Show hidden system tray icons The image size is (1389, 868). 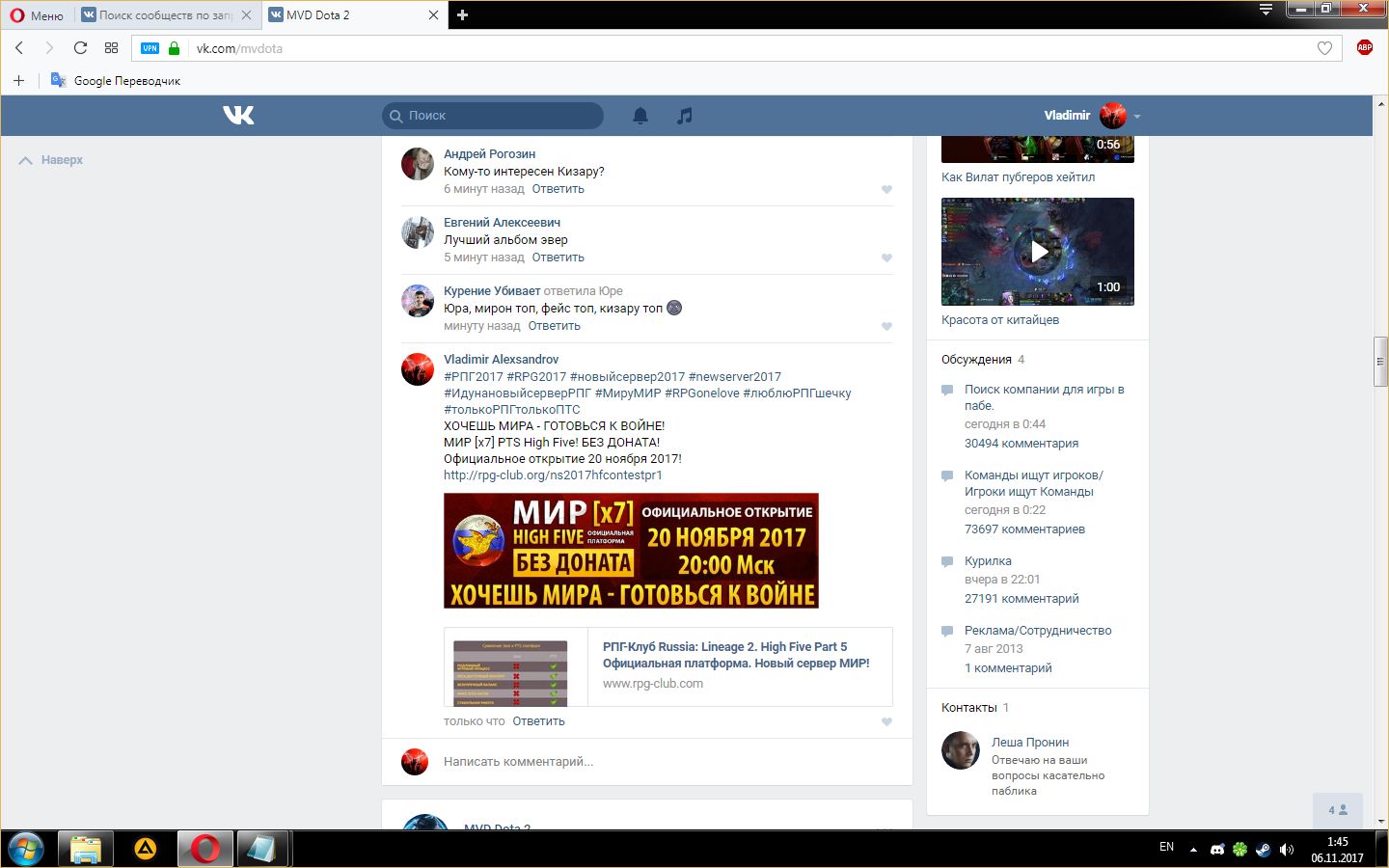[x=1193, y=850]
